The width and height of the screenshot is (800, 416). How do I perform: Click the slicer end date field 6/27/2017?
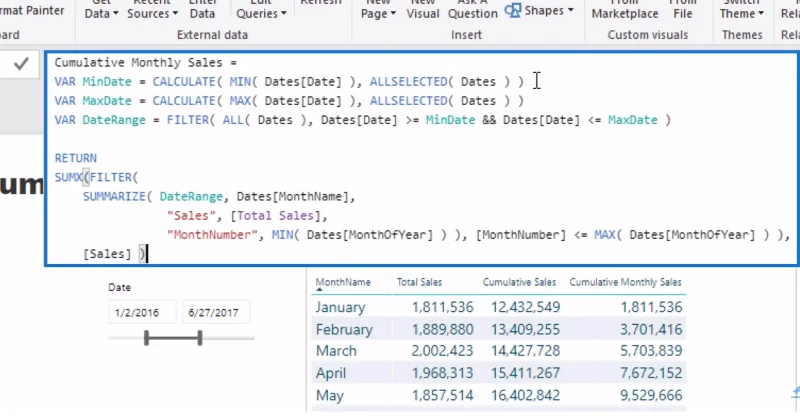pos(216,312)
